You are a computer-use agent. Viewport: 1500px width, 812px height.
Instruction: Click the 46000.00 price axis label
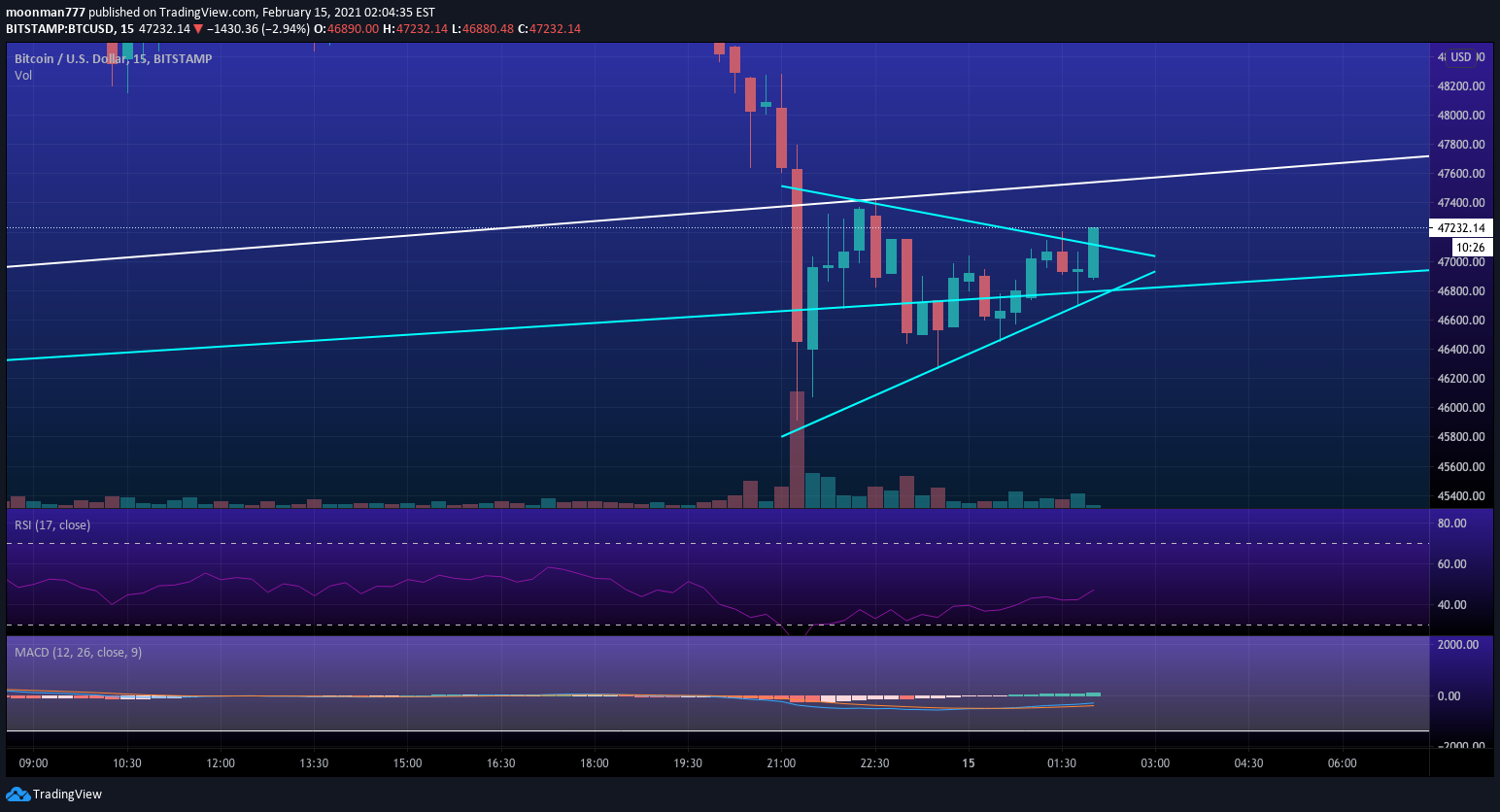[x=1461, y=407]
